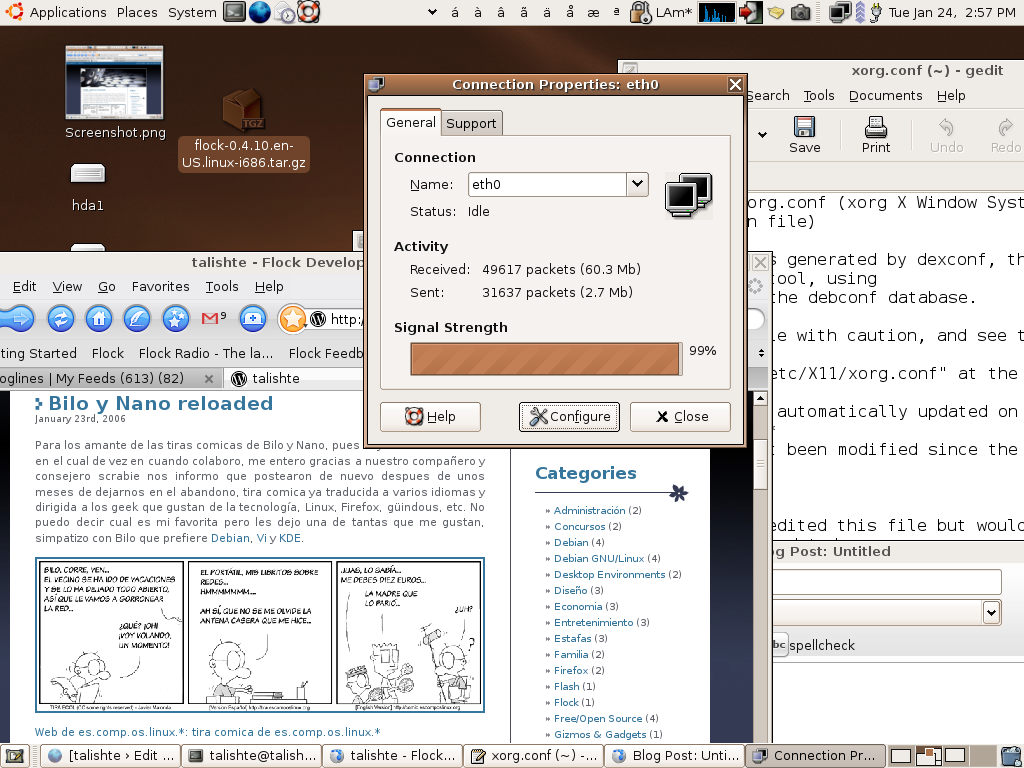
Task: Switch to the Support tab
Action: (x=471, y=123)
